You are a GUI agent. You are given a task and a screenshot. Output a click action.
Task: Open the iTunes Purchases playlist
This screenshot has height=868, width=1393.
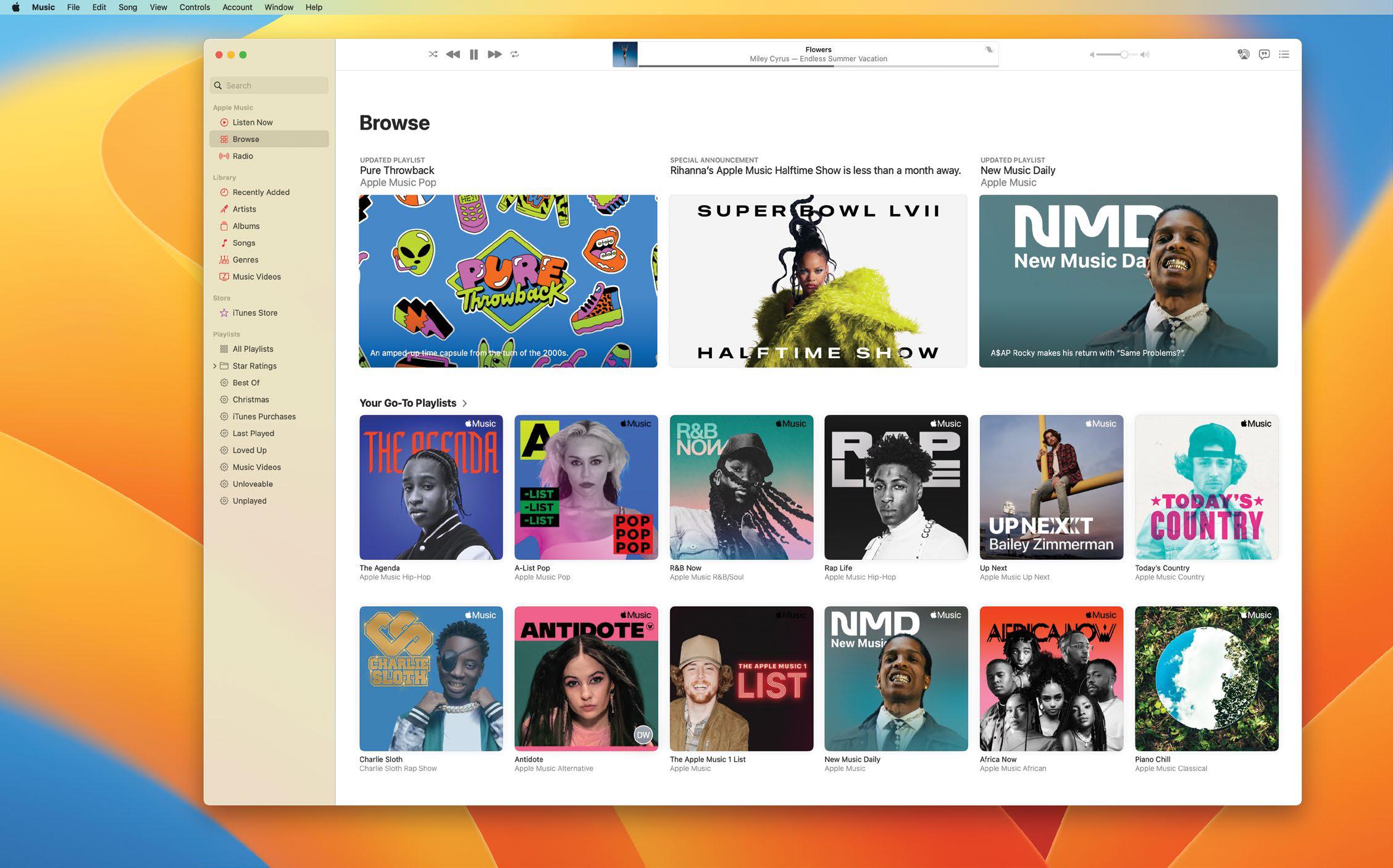pyautogui.click(x=269, y=417)
